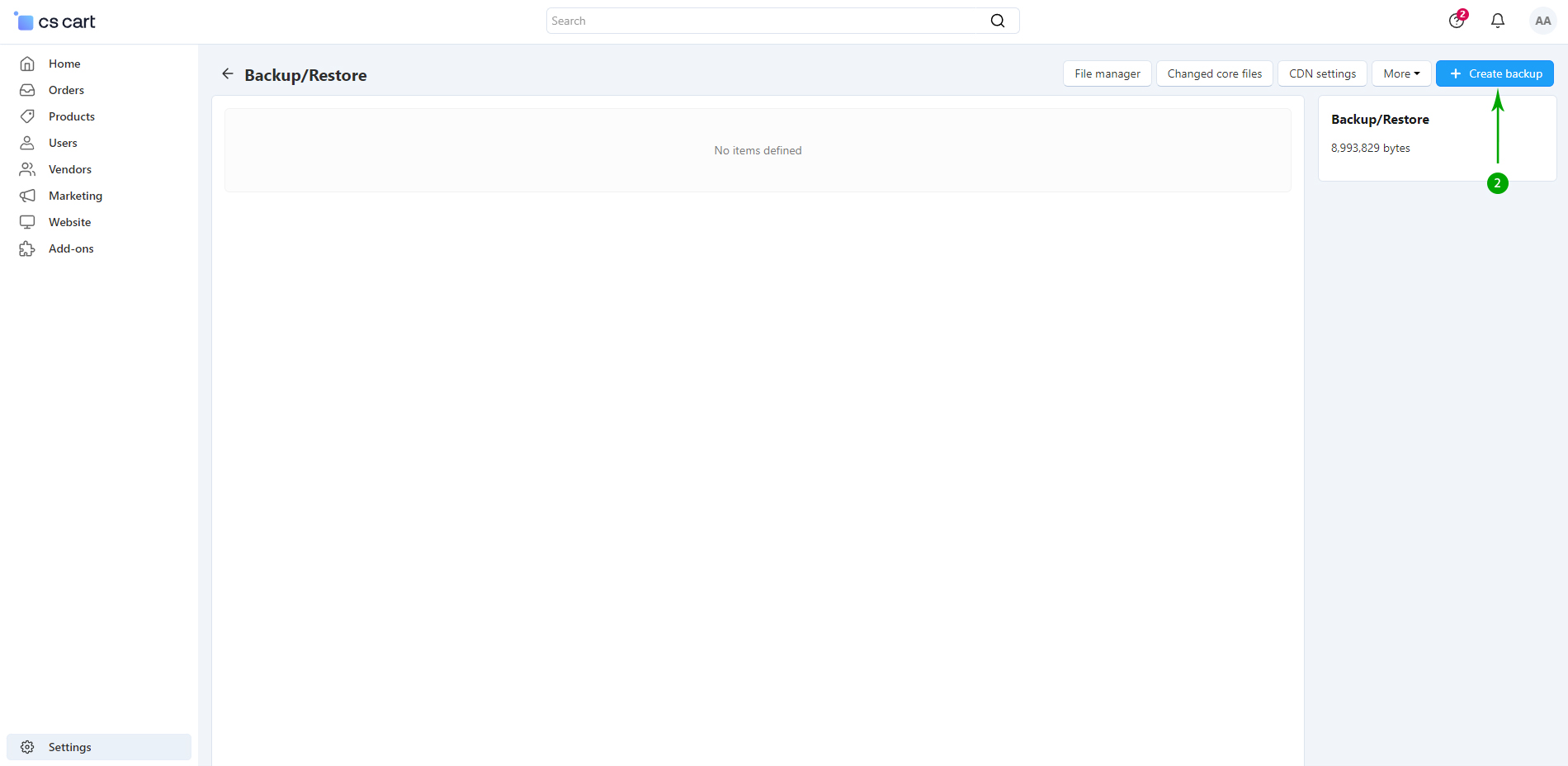Open the quick-start icon with red badge
Viewport: 1568px width, 766px height.
1457,21
